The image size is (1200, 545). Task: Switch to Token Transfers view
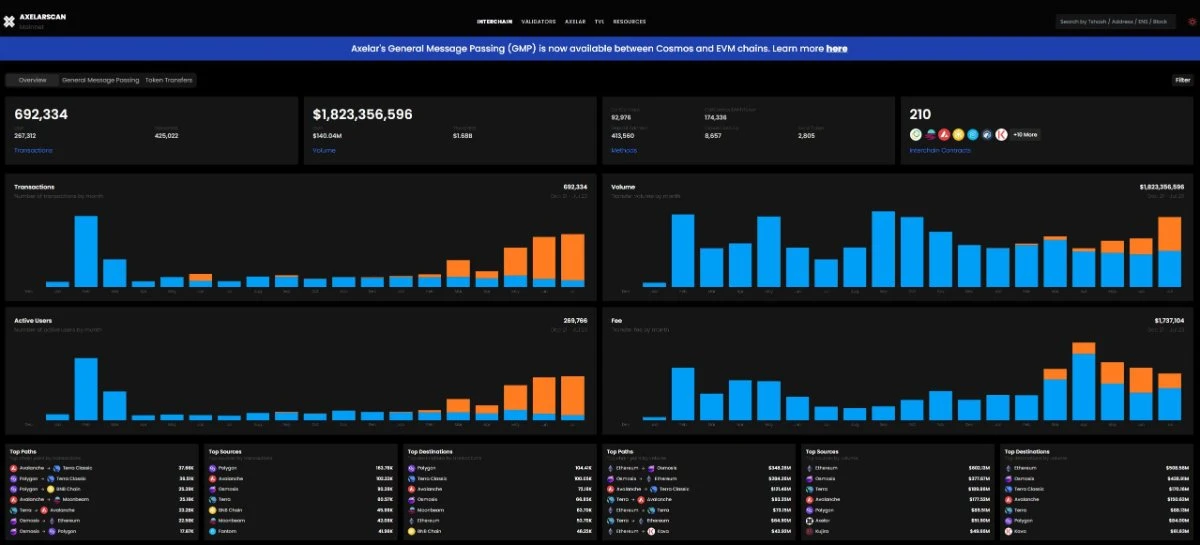click(169, 80)
